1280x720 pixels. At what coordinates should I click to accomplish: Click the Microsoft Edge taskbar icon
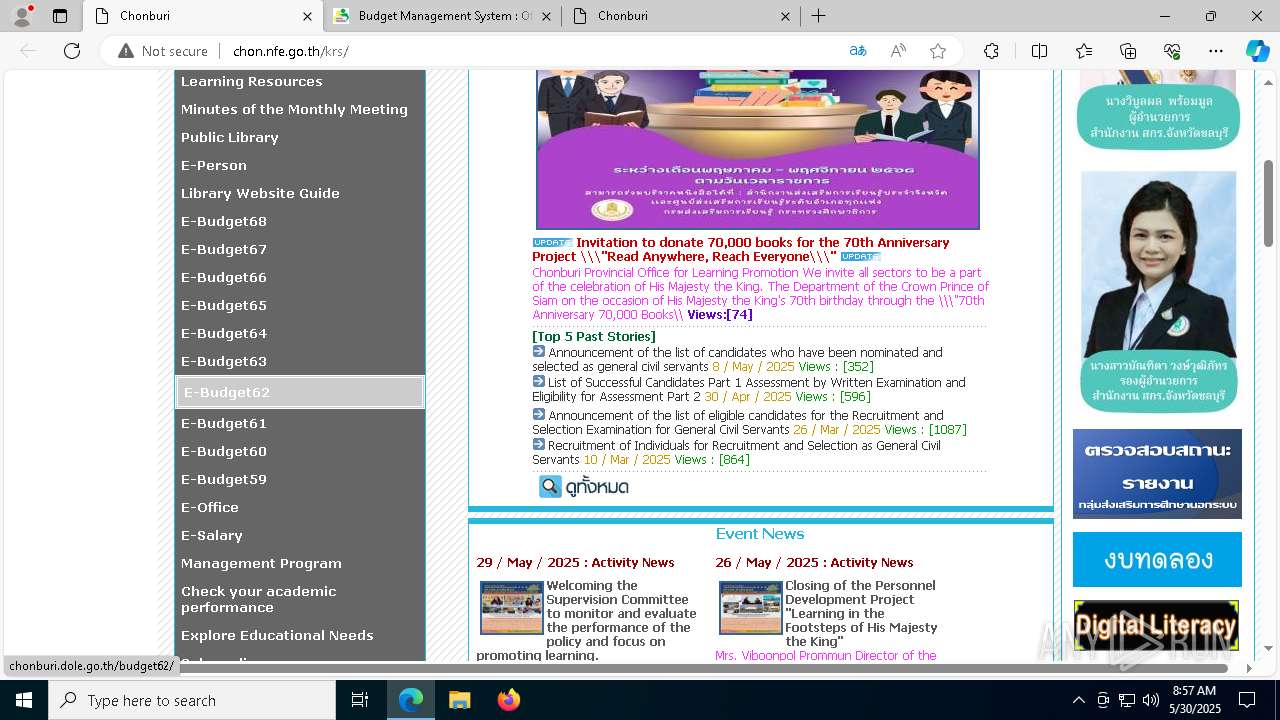click(x=411, y=700)
